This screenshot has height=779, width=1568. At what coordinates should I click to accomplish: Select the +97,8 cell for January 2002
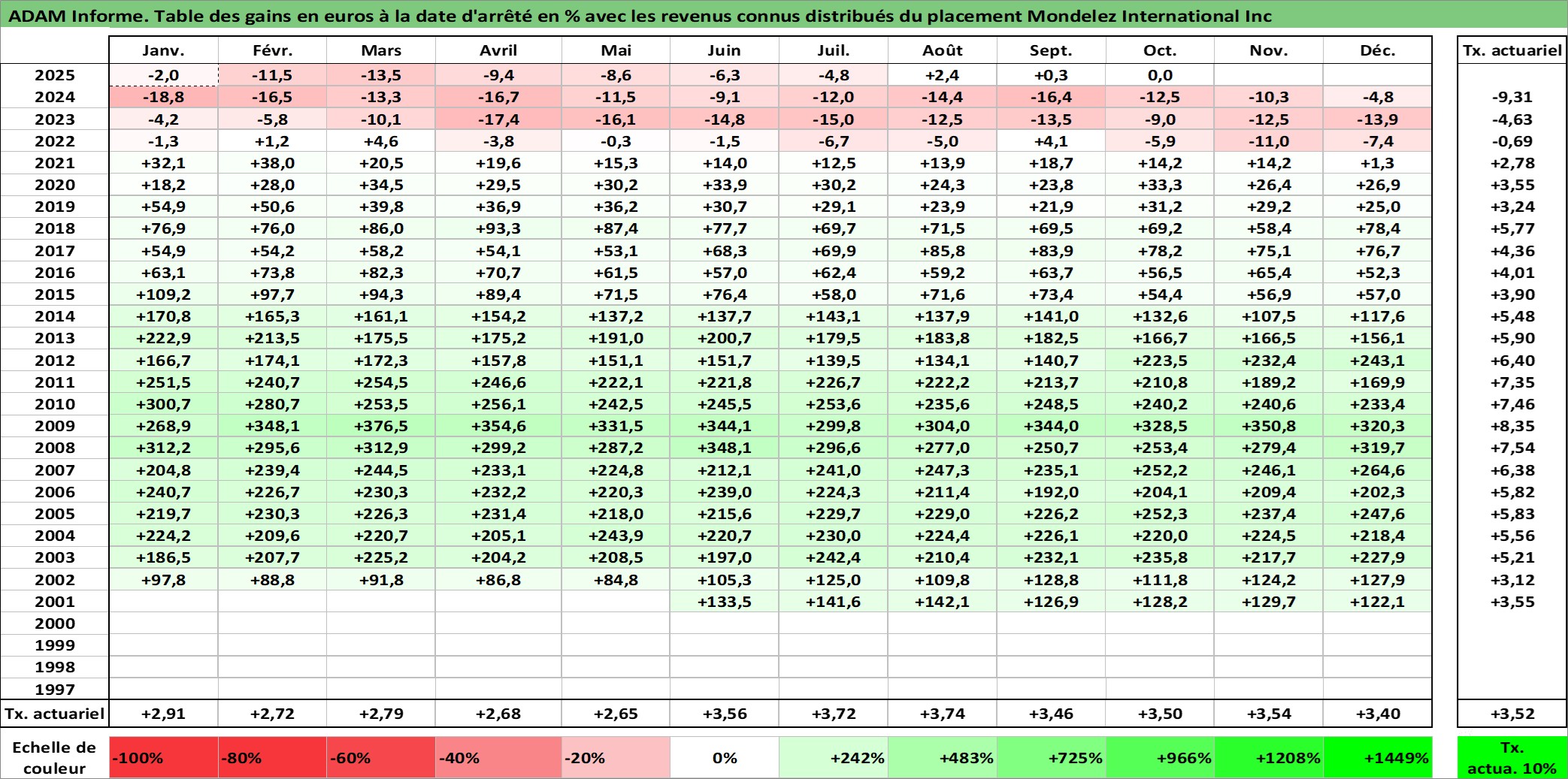coord(163,580)
